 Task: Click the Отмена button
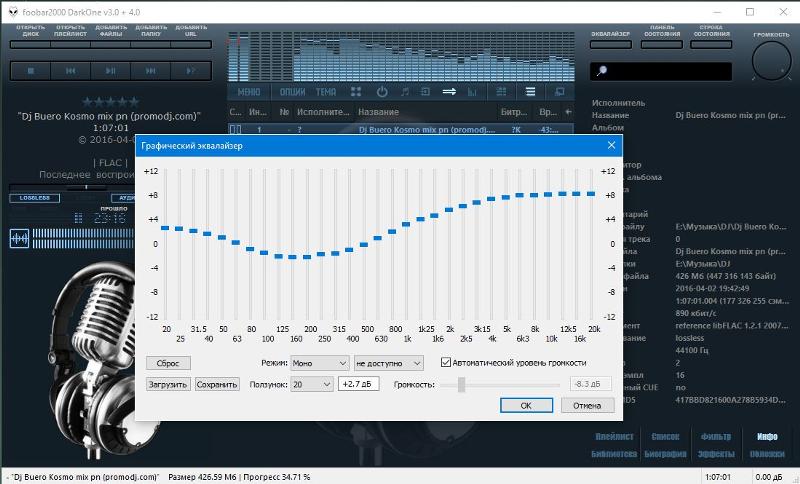(x=587, y=405)
